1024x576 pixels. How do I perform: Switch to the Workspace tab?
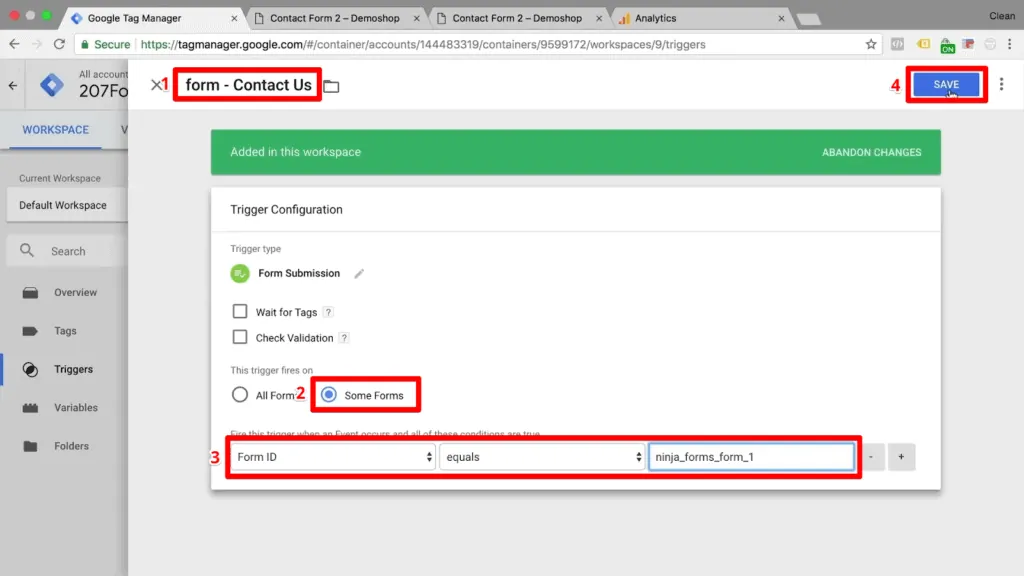[x=55, y=130]
